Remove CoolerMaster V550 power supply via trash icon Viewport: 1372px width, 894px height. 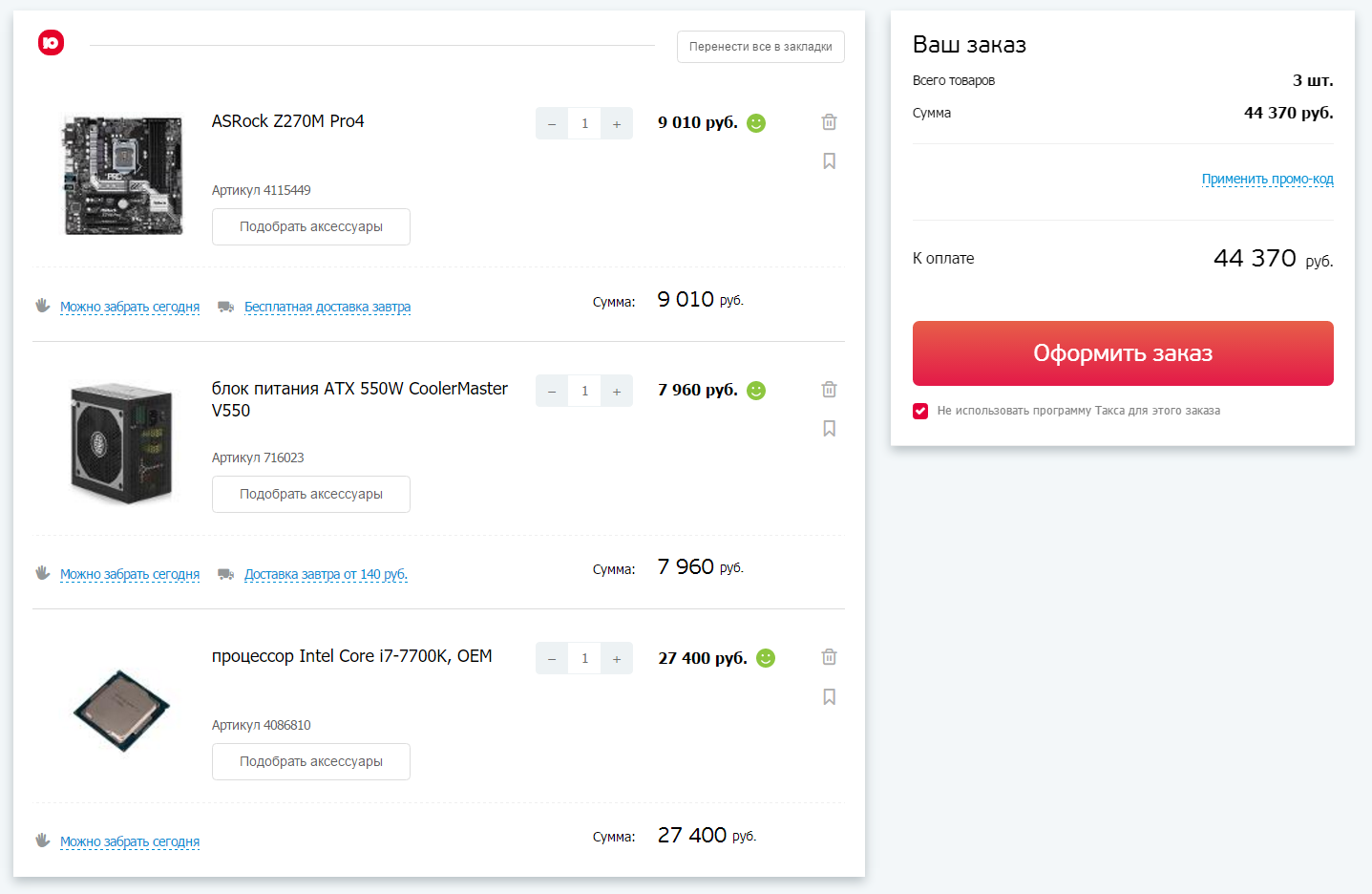tap(829, 390)
